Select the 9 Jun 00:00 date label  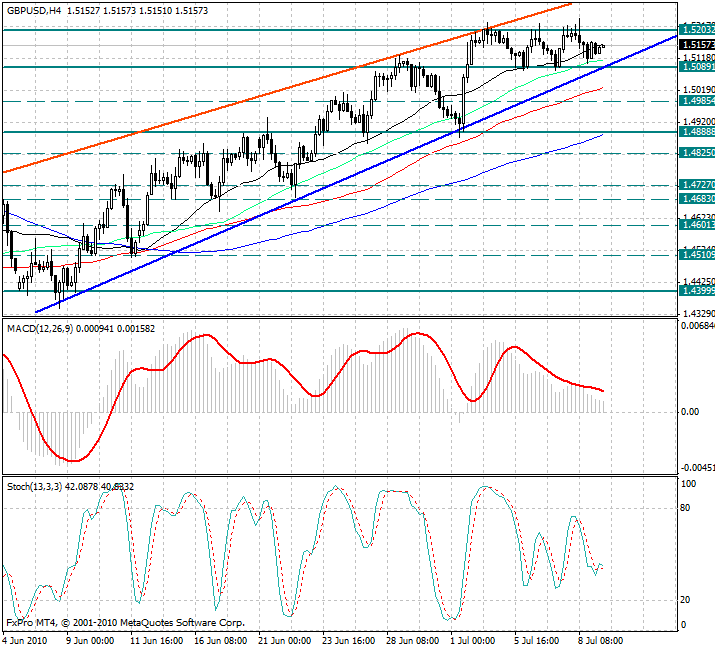pos(90,641)
